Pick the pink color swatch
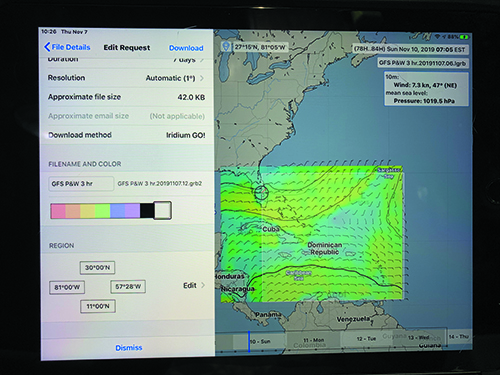Screen dimensions: 500x375 tap(58, 211)
